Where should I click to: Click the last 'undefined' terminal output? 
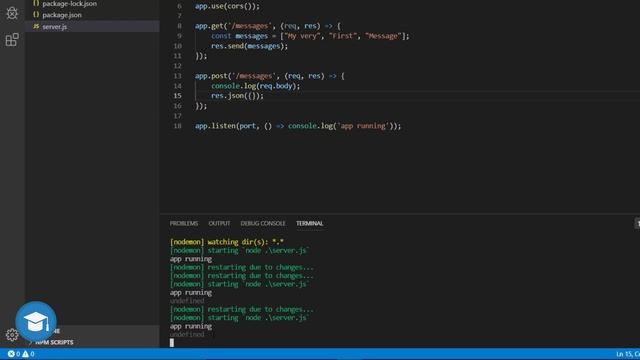click(x=187, y=334)
